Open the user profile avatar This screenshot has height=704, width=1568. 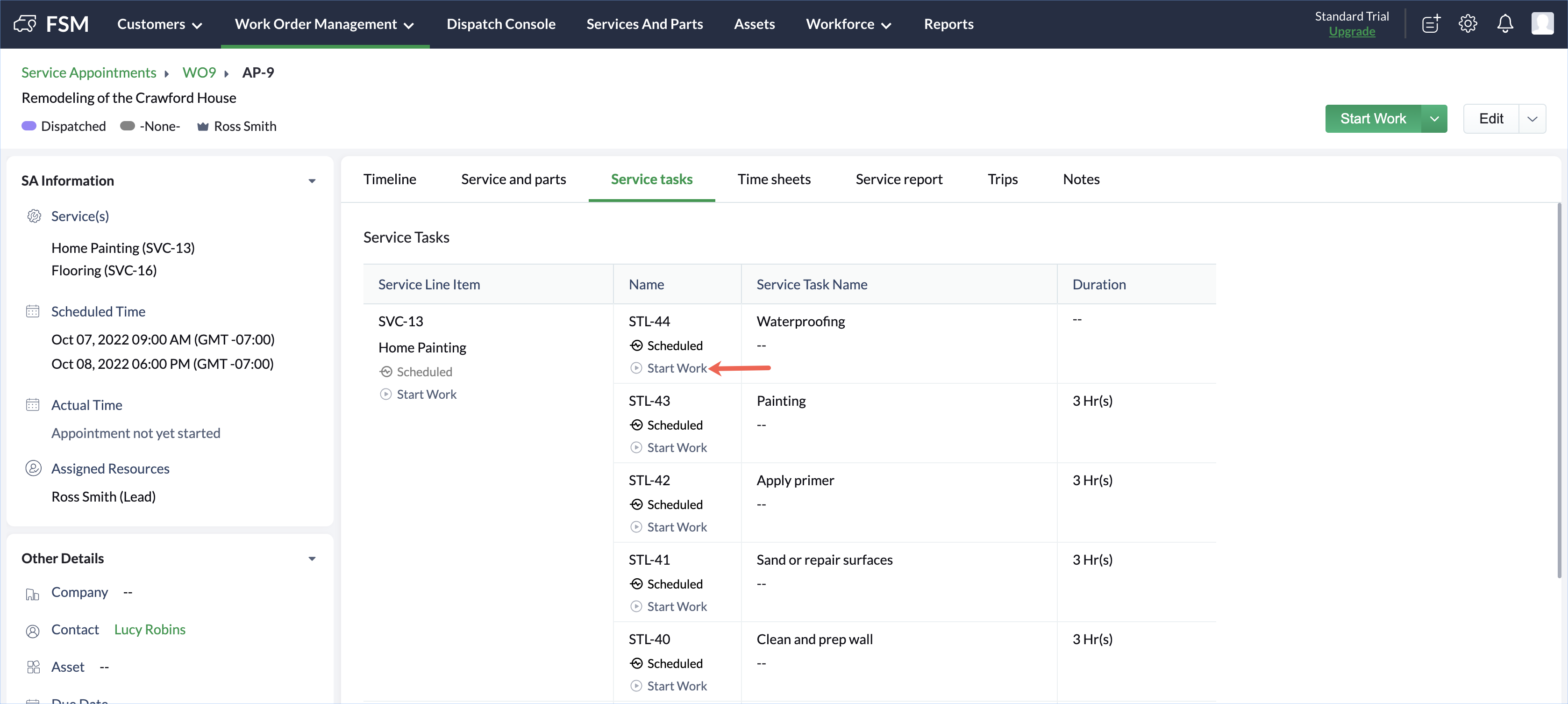pos(1542,24)
